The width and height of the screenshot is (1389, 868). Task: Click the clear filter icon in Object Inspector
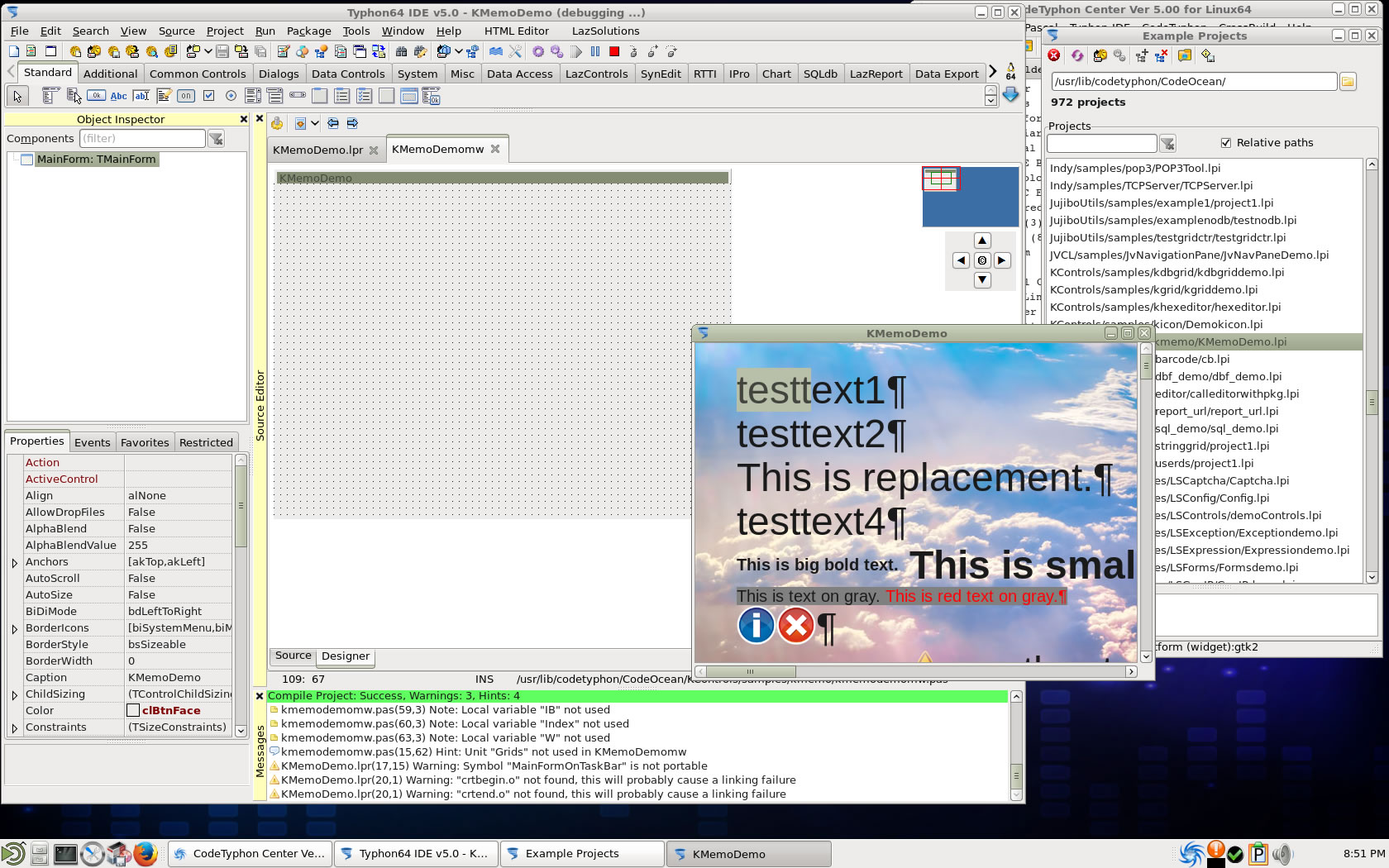click(216, 139)
